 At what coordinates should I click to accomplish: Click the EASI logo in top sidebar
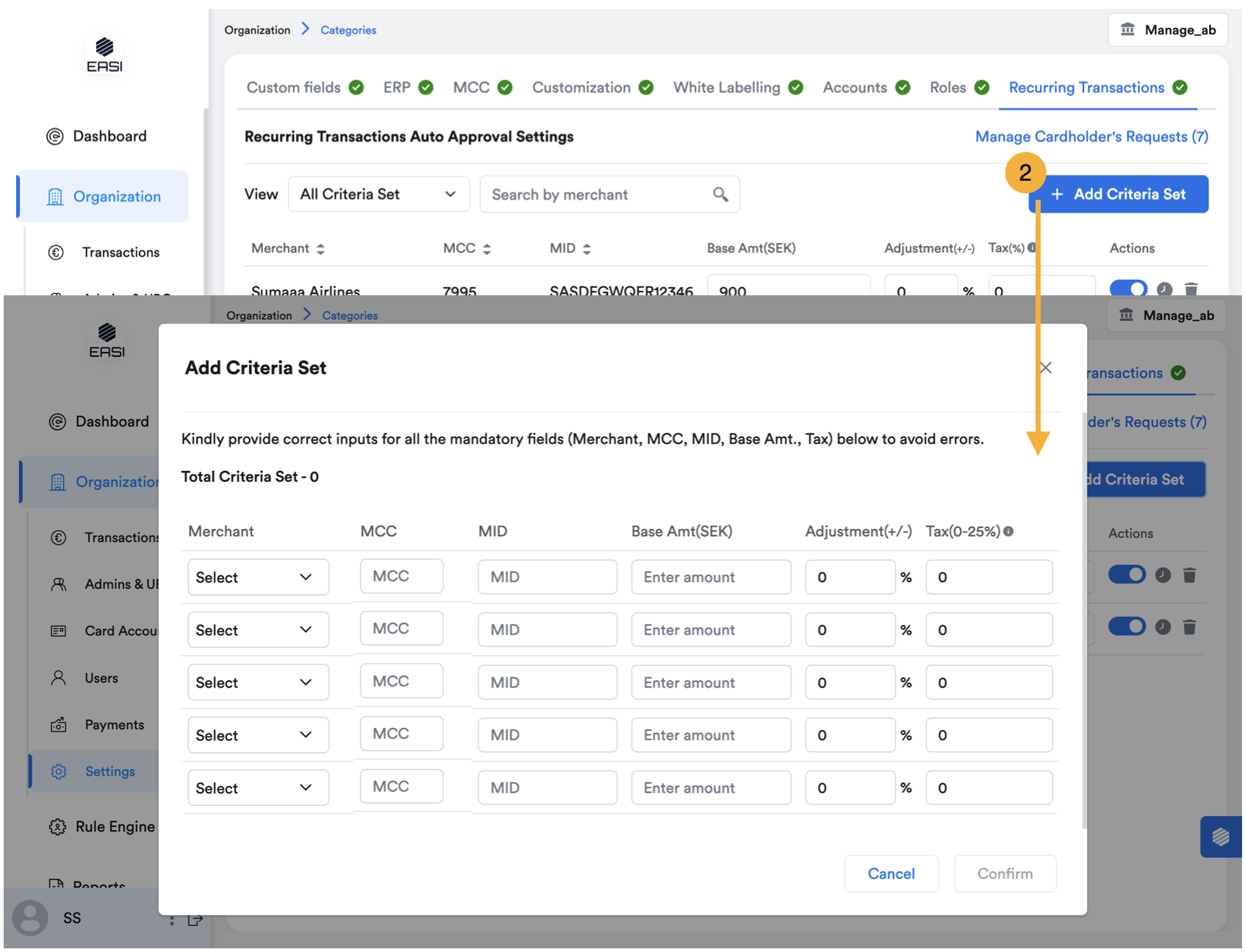point(104,55)
